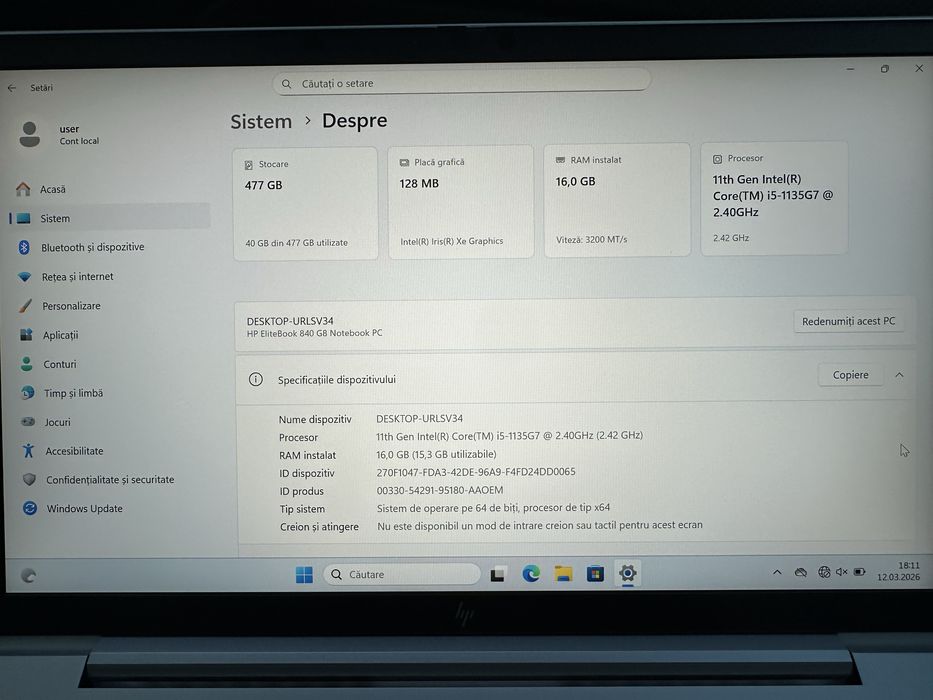Viewport: 933px width, 700px height.
Task: Click the back arrow next to Setări
Action: pos(12,88)
